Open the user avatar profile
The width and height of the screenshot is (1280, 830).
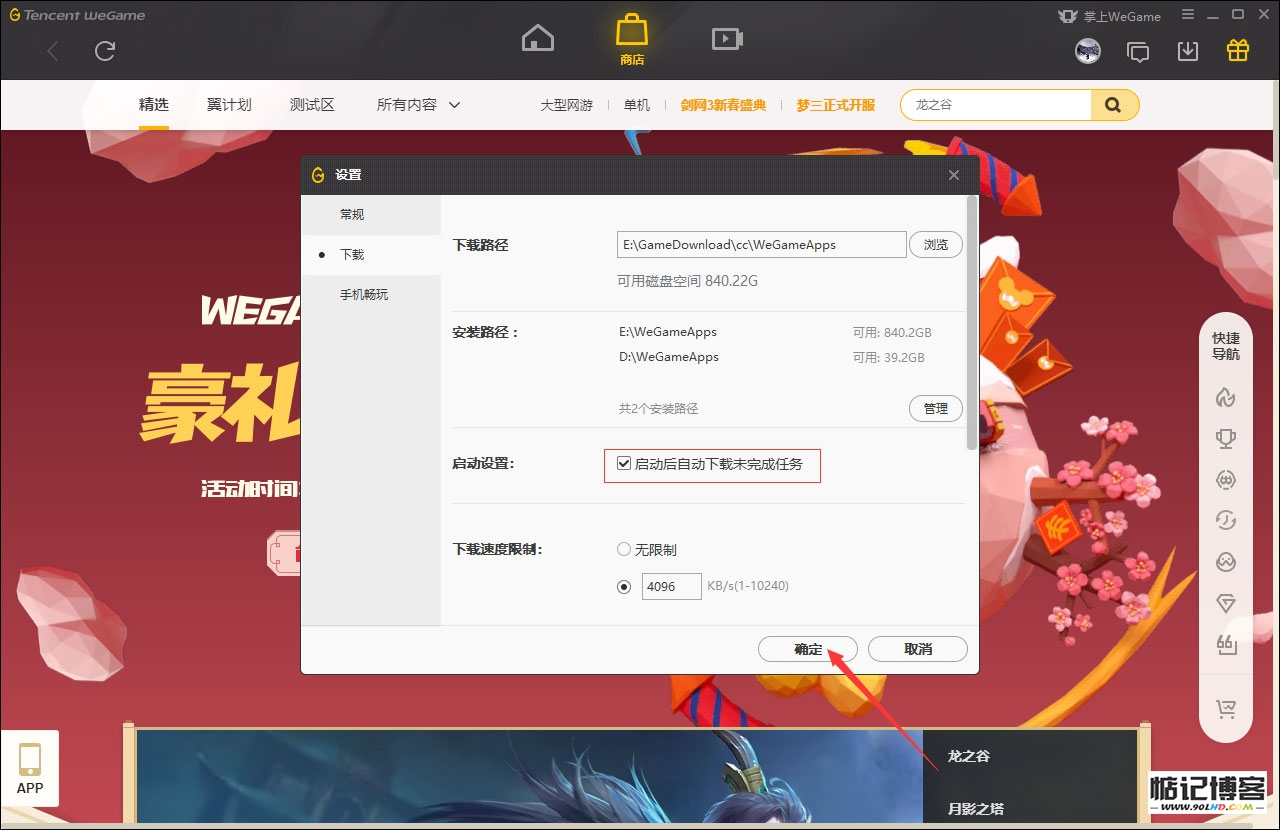click(1088, 51)
